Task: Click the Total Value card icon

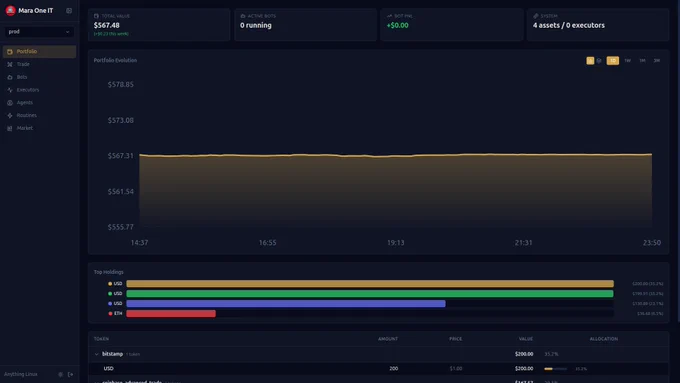Action: click(x=96, y=16)
